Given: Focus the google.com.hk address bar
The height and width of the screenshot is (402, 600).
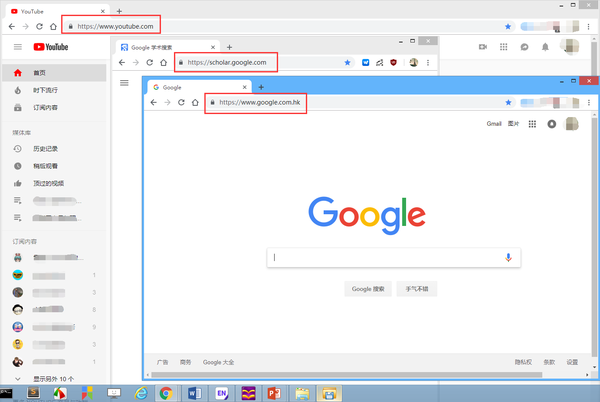Looking at the screenshot, I should [361, 102].
